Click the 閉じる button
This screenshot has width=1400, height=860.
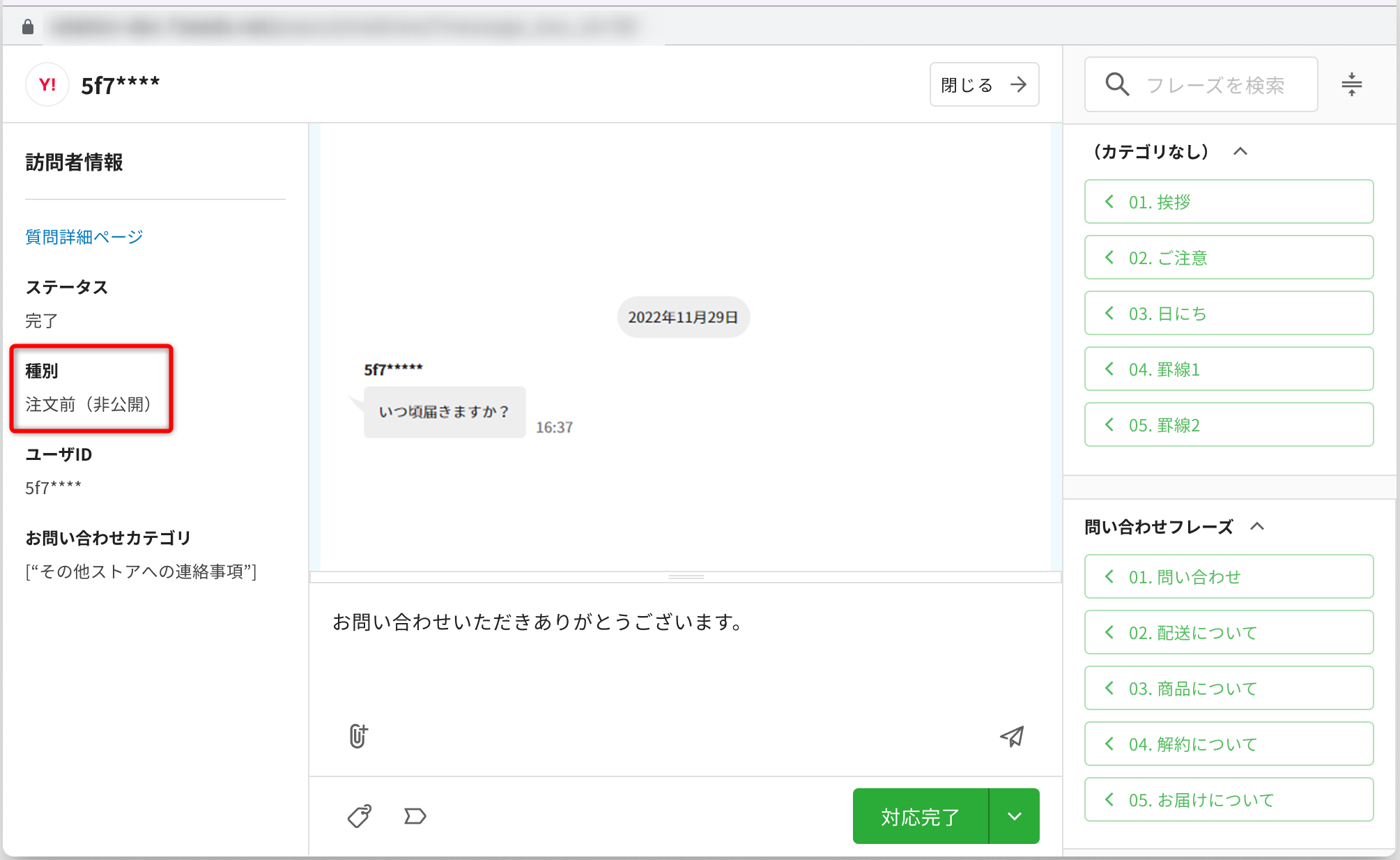tap(984, 84)
